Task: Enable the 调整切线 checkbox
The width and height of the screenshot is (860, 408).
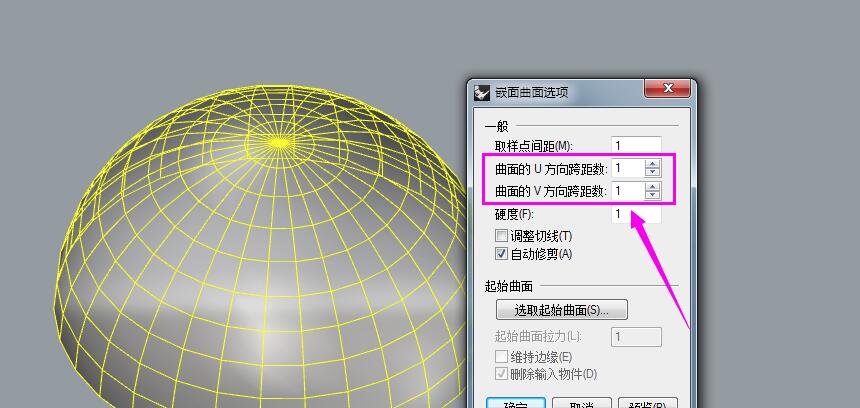Action: click(x=501, y=236)
